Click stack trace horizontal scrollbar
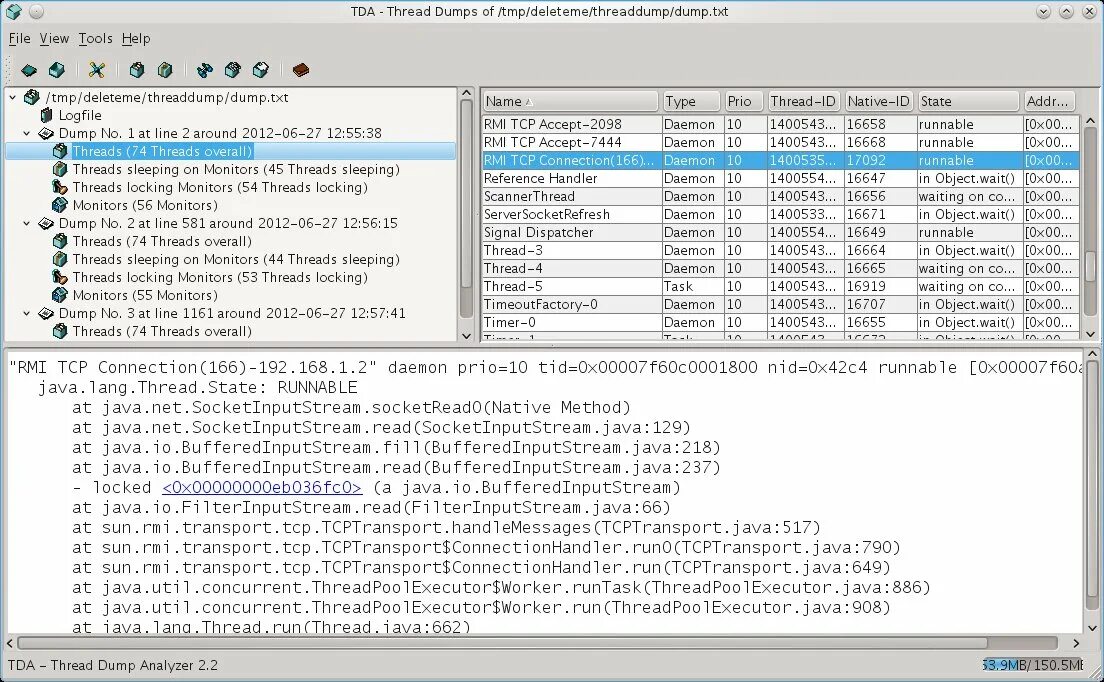This screenshot has width=1104, height=682. pos(503,643)
